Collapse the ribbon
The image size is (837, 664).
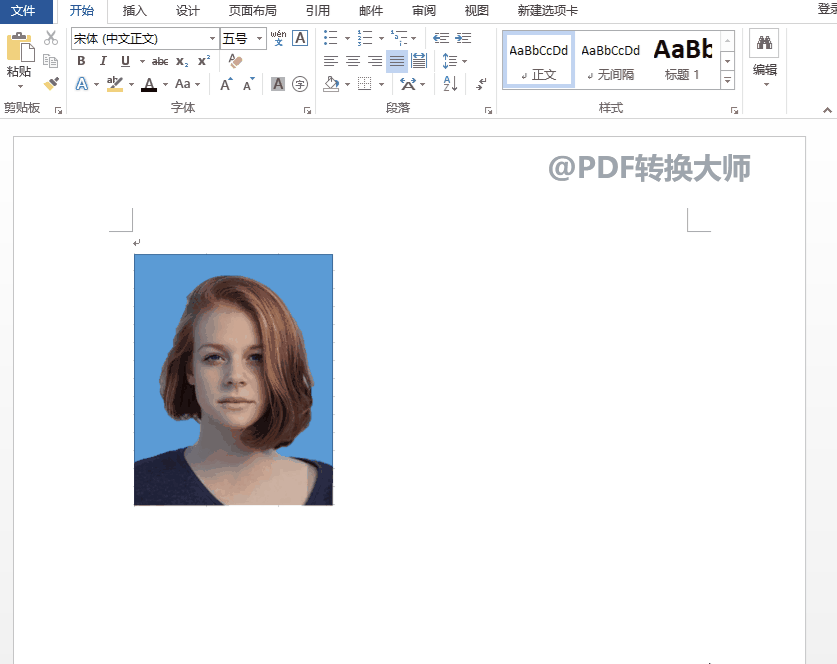(x=827, y=110)
